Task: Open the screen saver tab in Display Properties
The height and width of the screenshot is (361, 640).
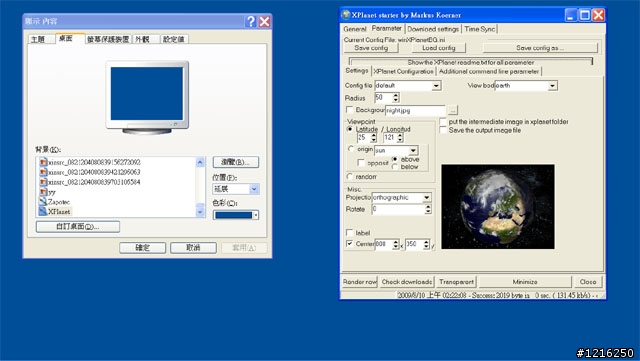Action: [108, 39]
